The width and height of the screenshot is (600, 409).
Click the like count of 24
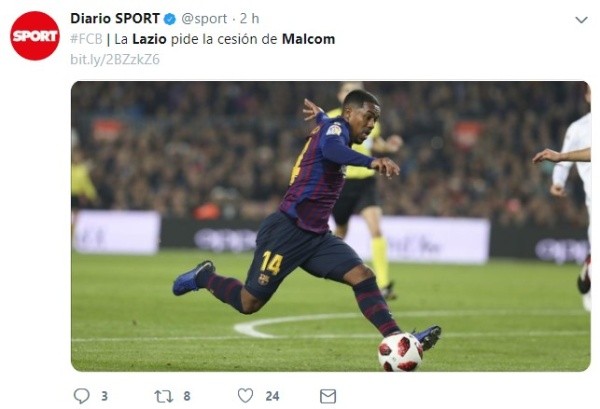[272, 396]
